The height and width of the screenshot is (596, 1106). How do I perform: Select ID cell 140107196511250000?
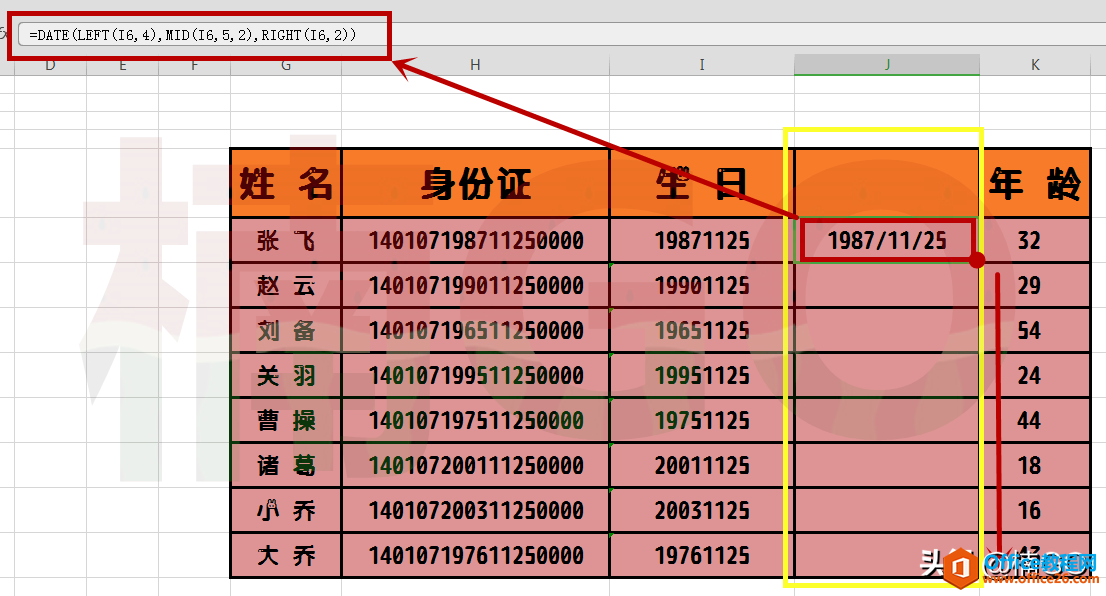[475, 330]
